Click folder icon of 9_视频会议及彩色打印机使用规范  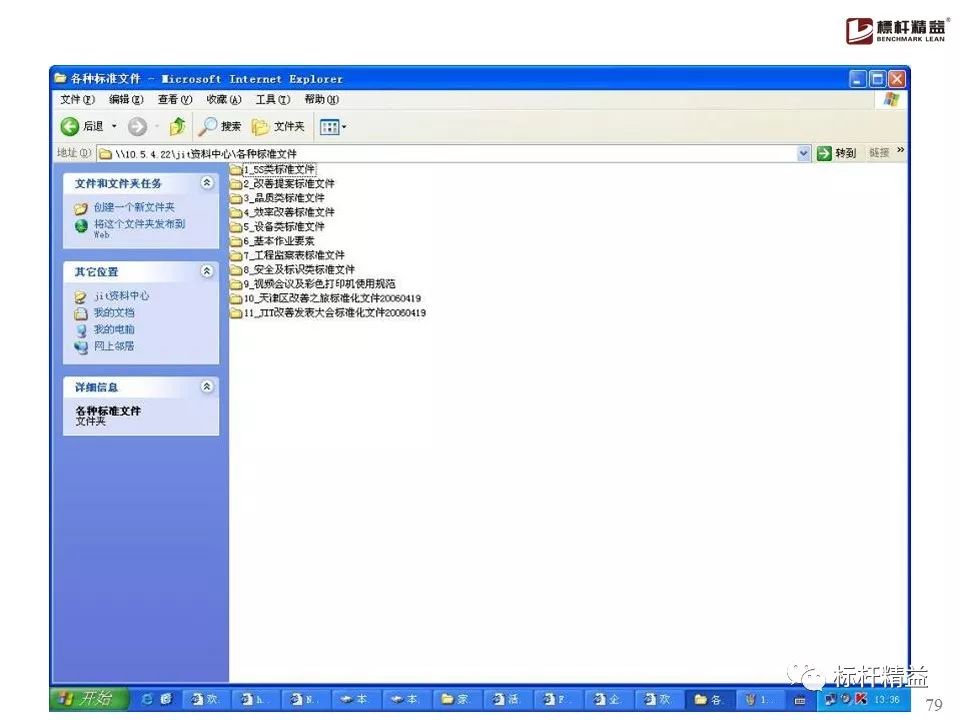coord(236,284)
